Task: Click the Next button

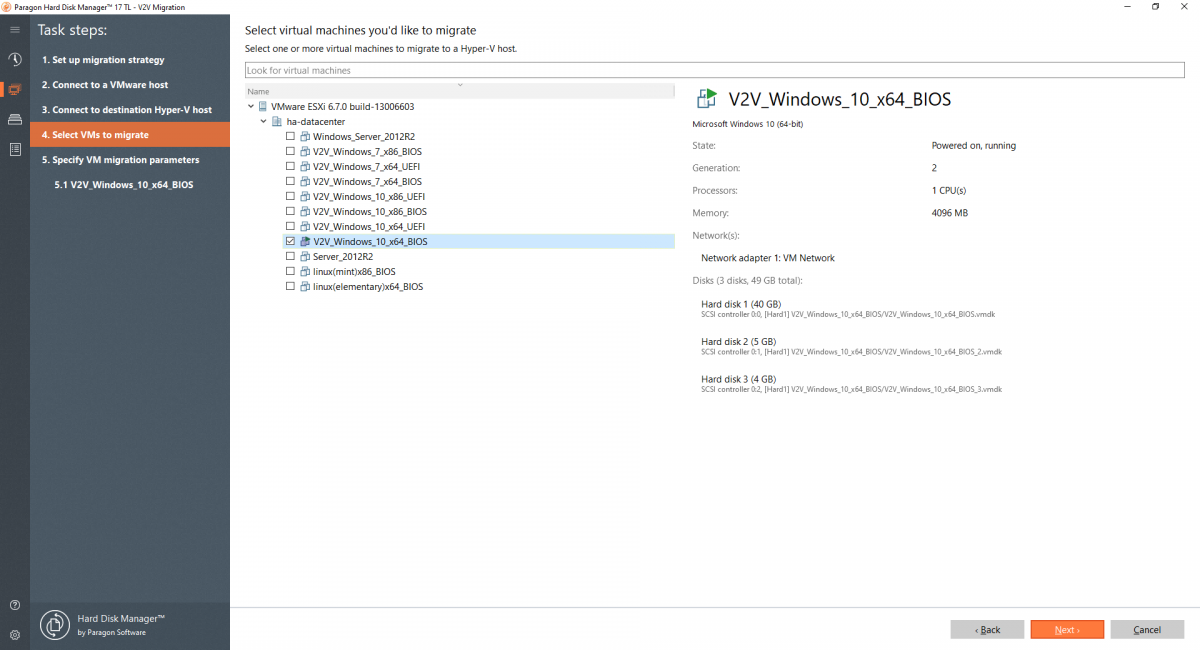Action: tap(1066, 629)
